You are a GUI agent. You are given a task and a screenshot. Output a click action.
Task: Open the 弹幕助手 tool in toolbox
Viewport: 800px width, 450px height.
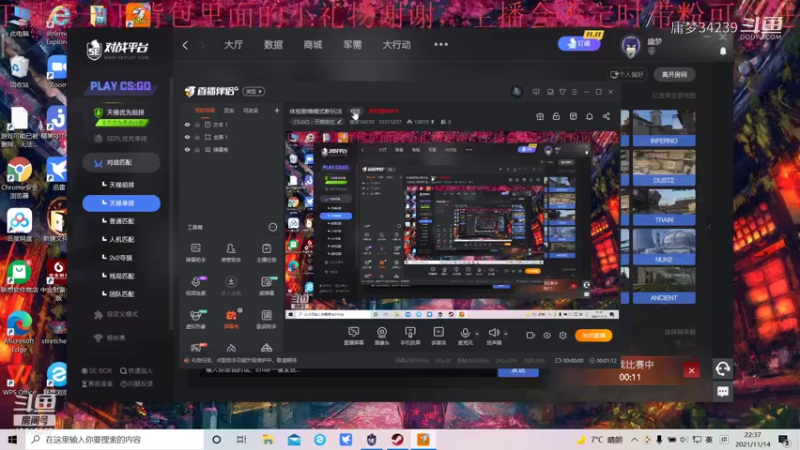pos(195,253)
